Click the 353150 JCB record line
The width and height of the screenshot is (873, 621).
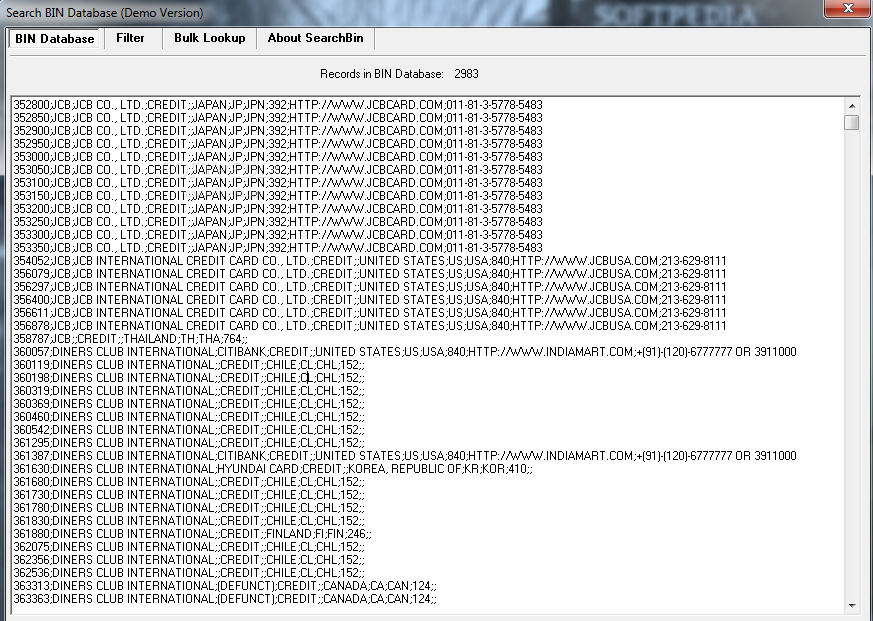278,195
